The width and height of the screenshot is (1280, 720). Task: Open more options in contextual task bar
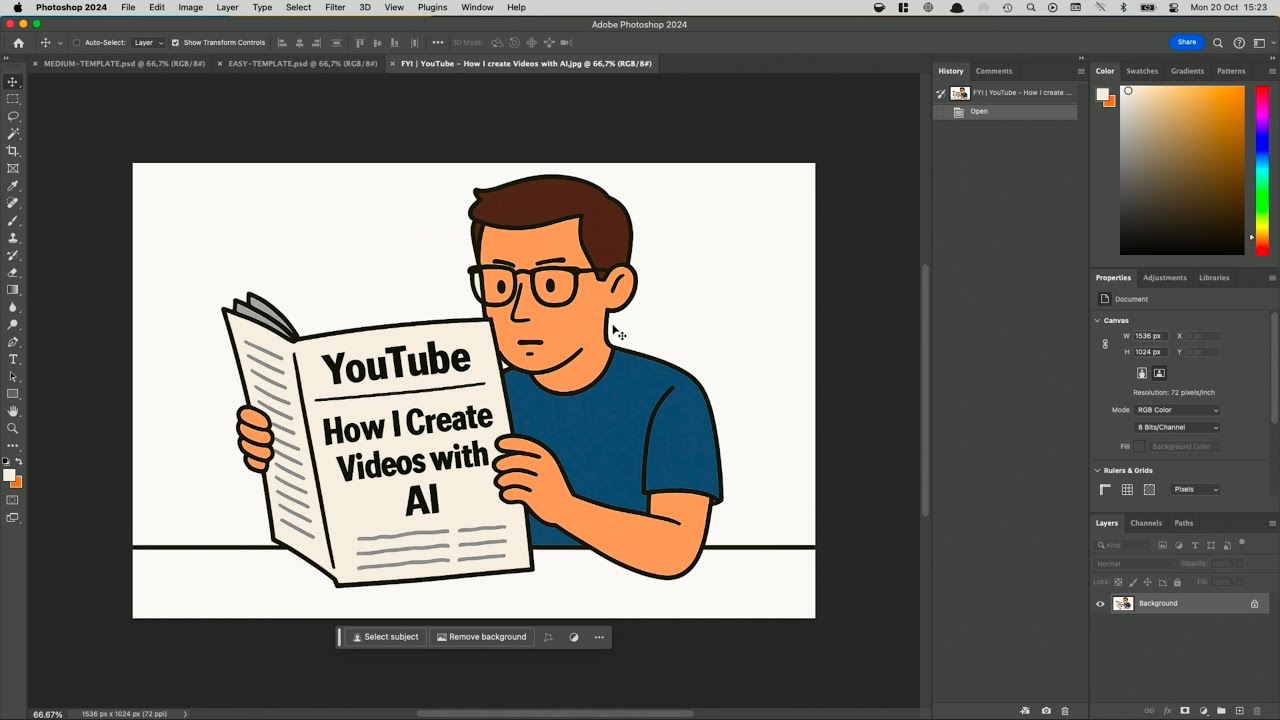point(599,637)
